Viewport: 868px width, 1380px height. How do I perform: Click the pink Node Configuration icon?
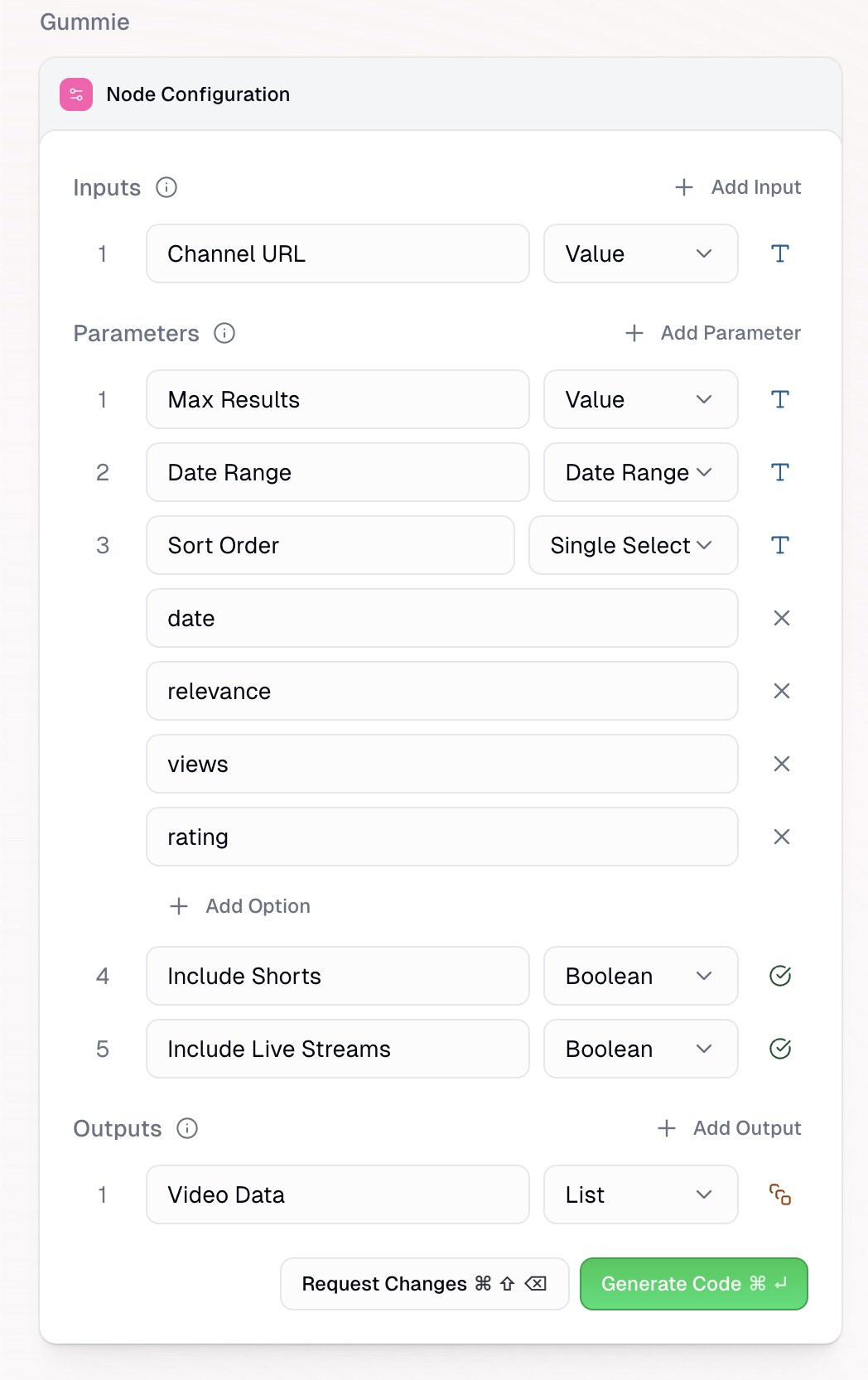75,94
